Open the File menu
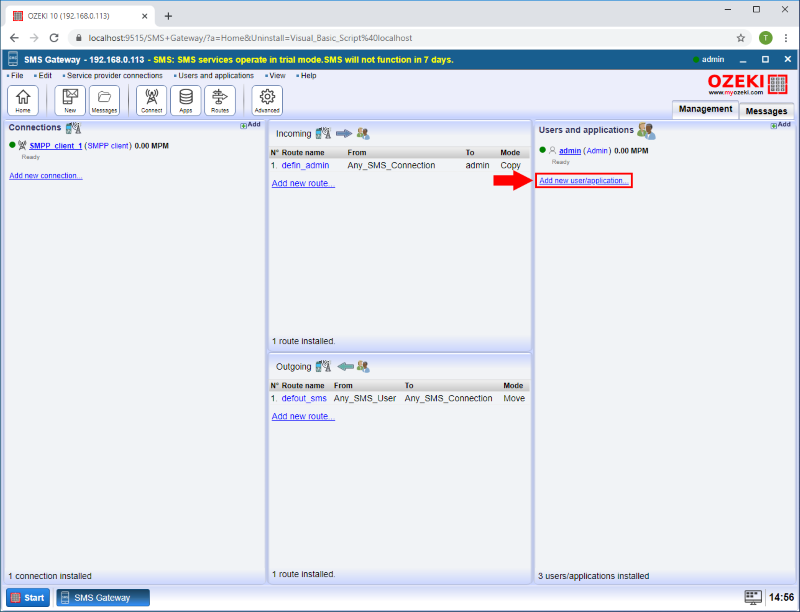The width and height of the screenshot is (800, 612). point(17,75)
